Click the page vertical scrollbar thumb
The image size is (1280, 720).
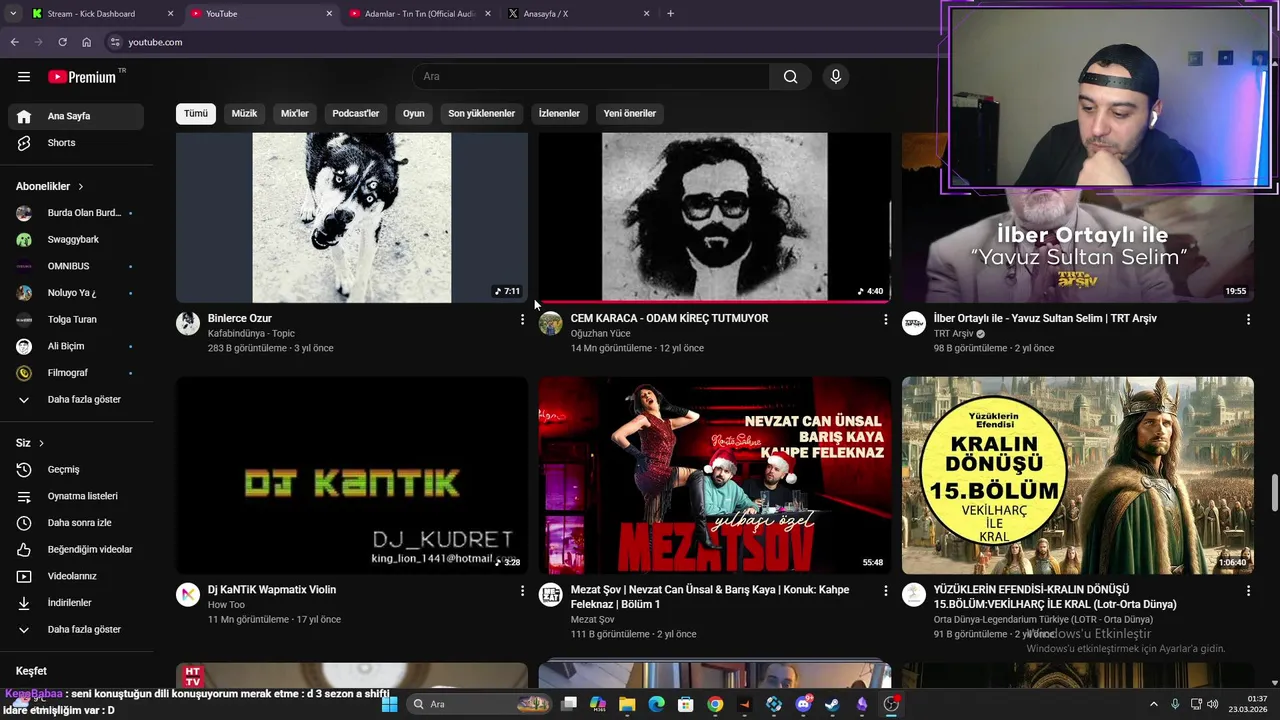[1274, 492]
